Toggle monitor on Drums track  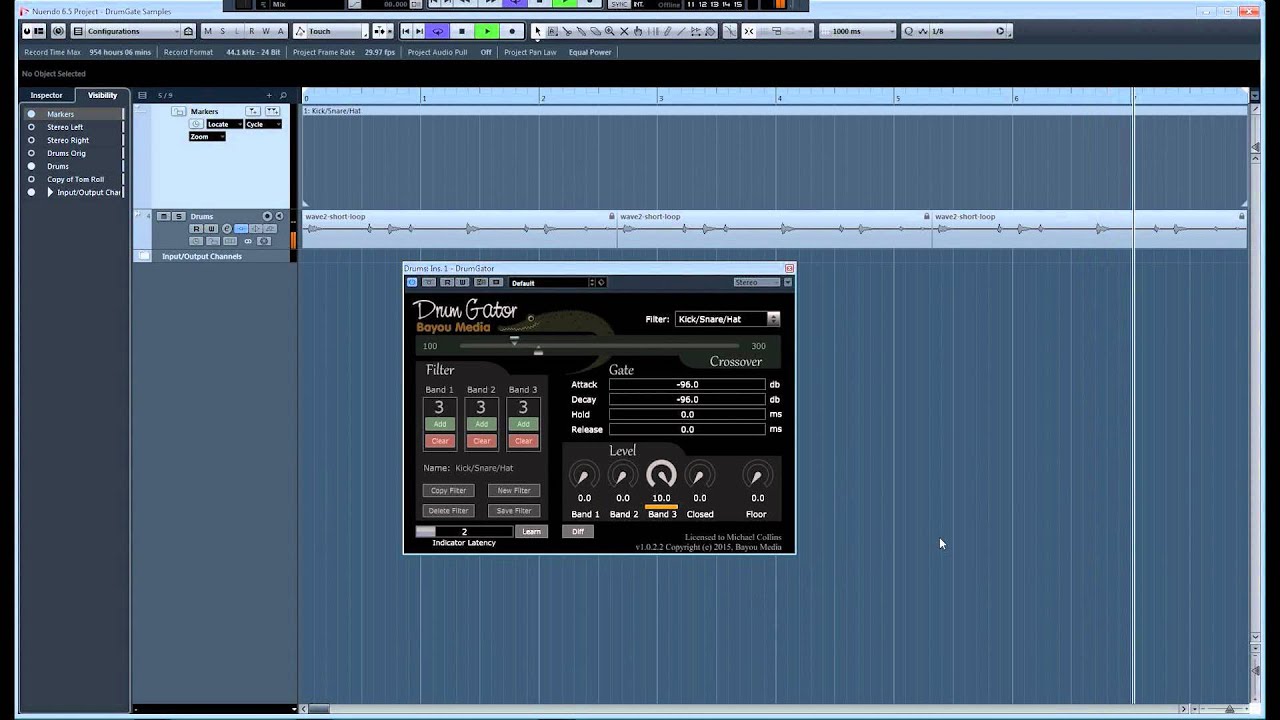(x=279, y=216)
